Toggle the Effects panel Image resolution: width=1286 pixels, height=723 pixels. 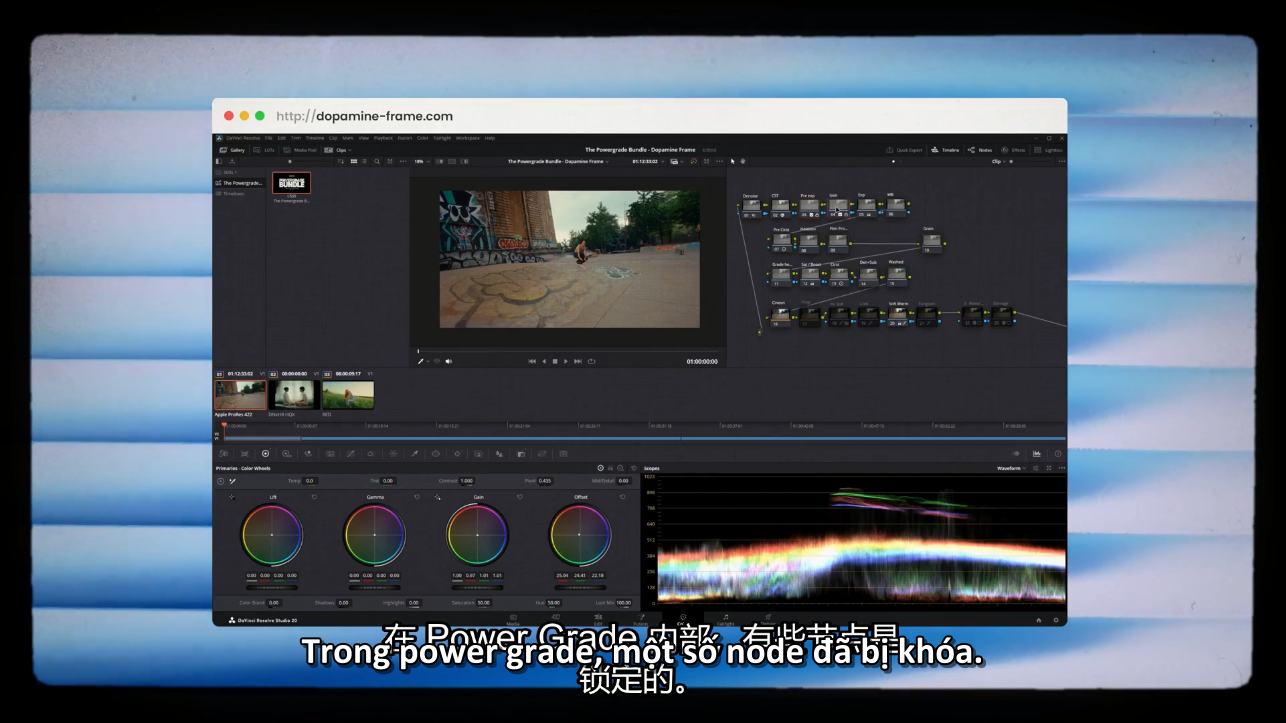coord(1013,150)
